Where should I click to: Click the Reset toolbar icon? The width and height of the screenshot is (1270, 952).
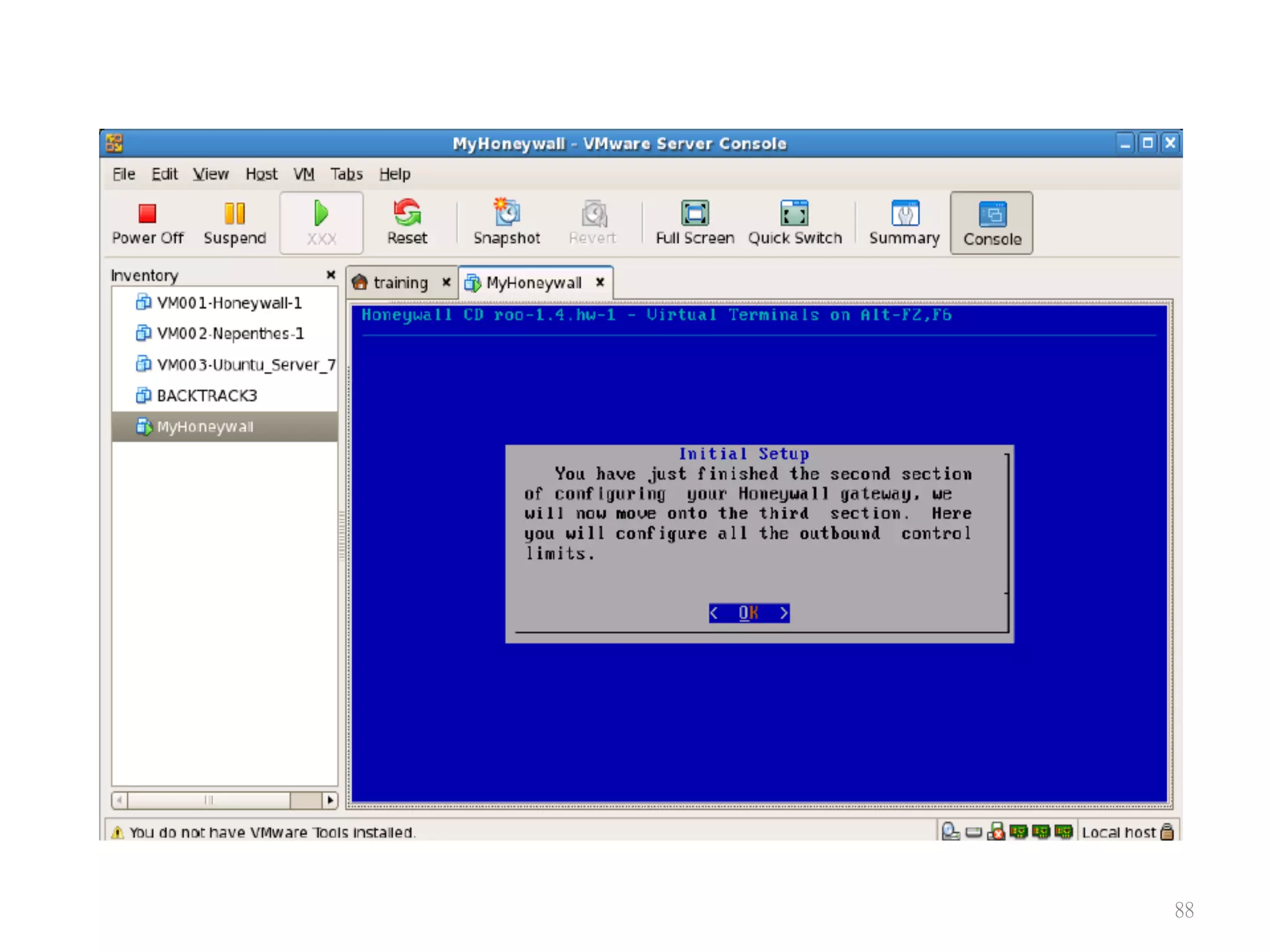pos(407,222)
